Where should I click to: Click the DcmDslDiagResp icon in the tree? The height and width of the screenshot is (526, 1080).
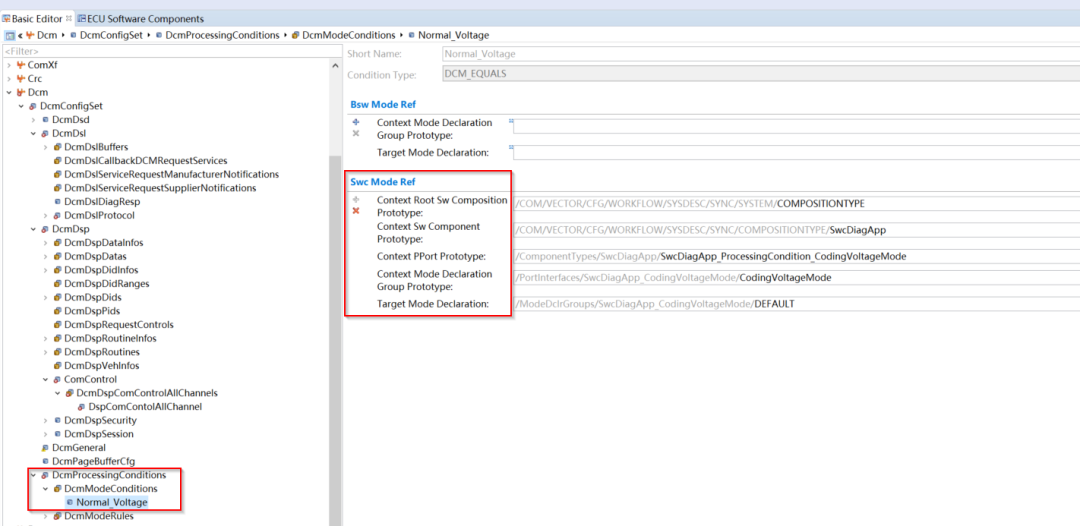click(x=57, y=202)
